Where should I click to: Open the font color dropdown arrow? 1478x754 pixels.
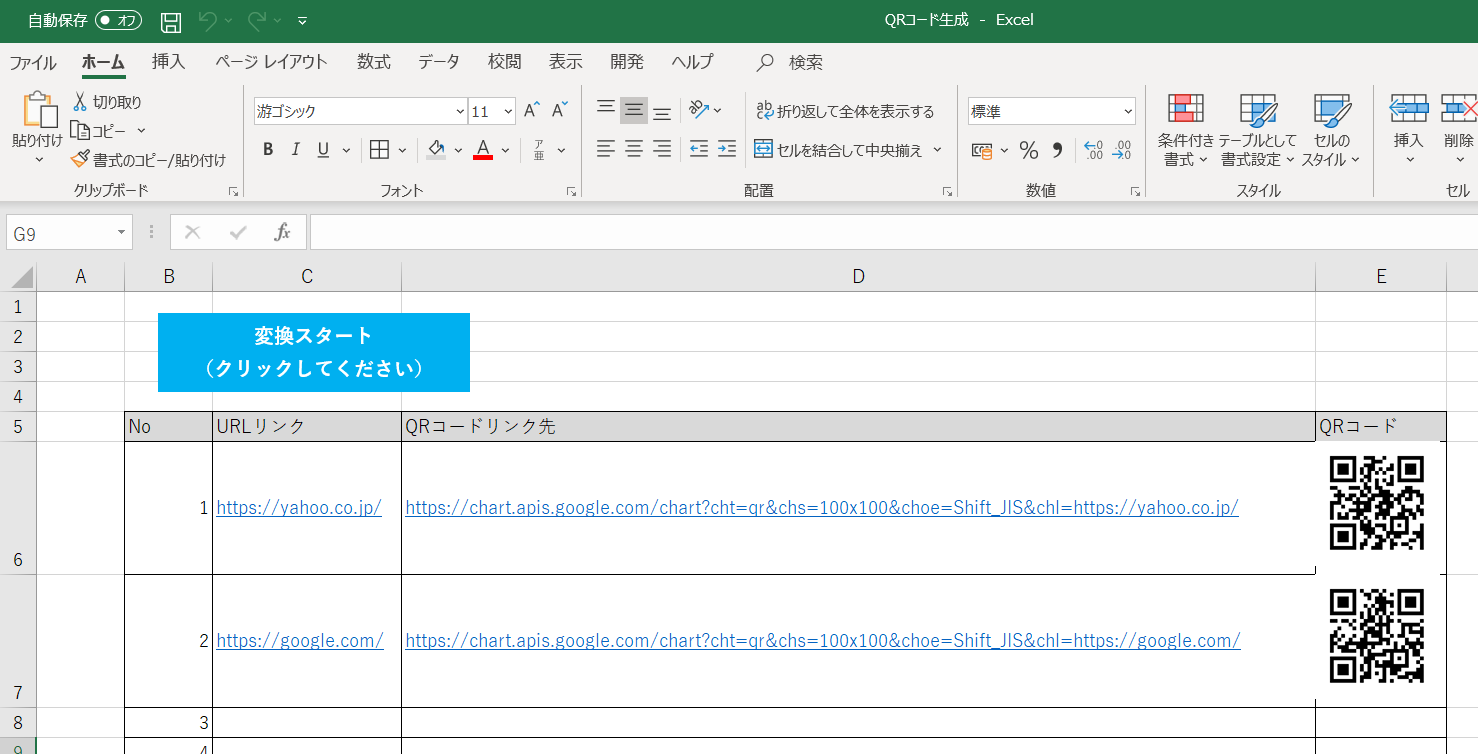tap(505, 150)
